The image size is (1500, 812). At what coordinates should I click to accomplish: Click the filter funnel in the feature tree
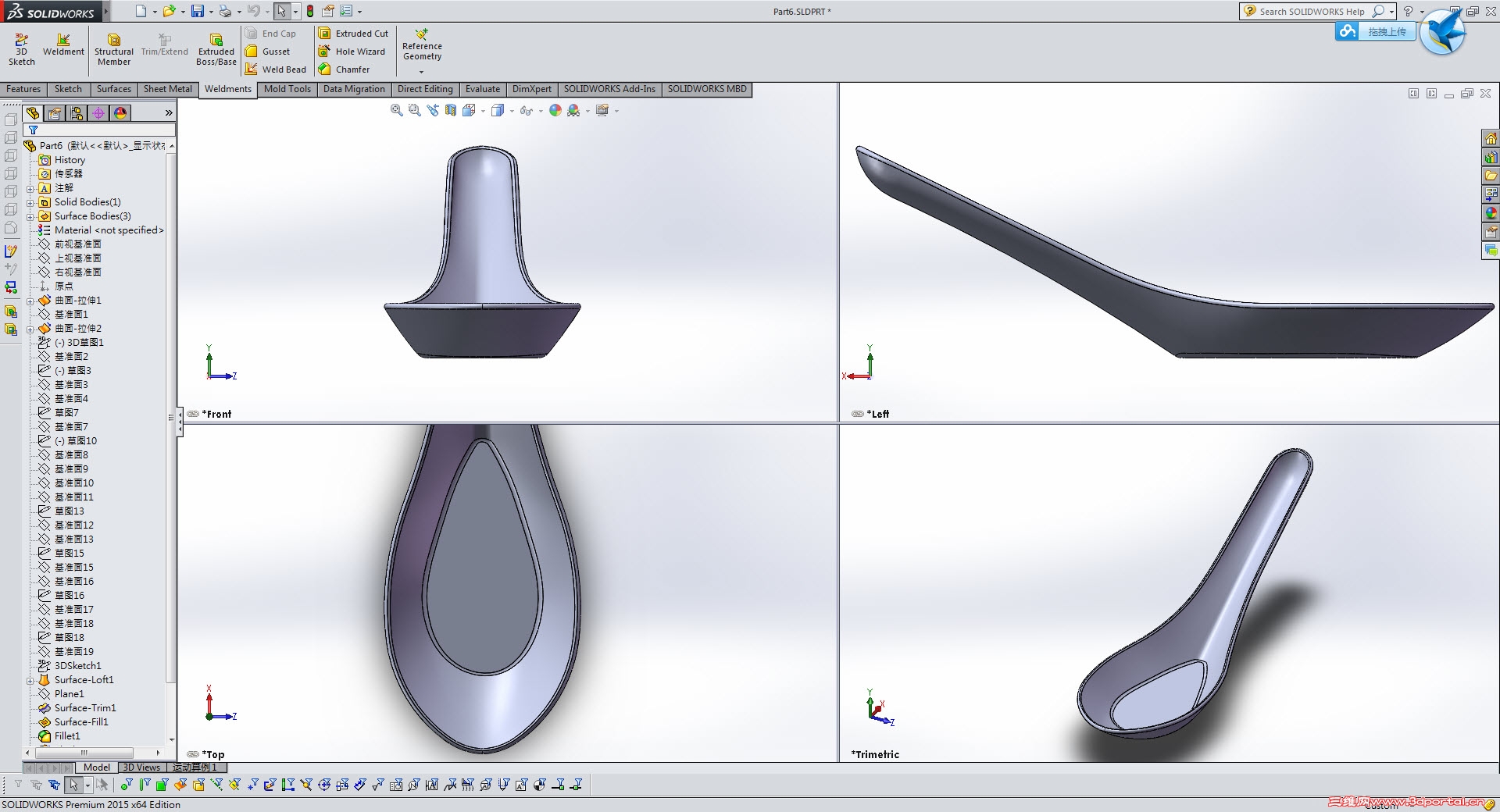pyautogui.click(x=33, y=130)
